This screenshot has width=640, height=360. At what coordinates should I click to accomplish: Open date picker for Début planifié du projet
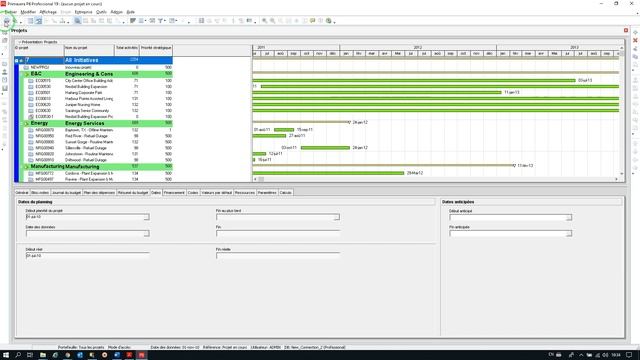click(146, 217)
